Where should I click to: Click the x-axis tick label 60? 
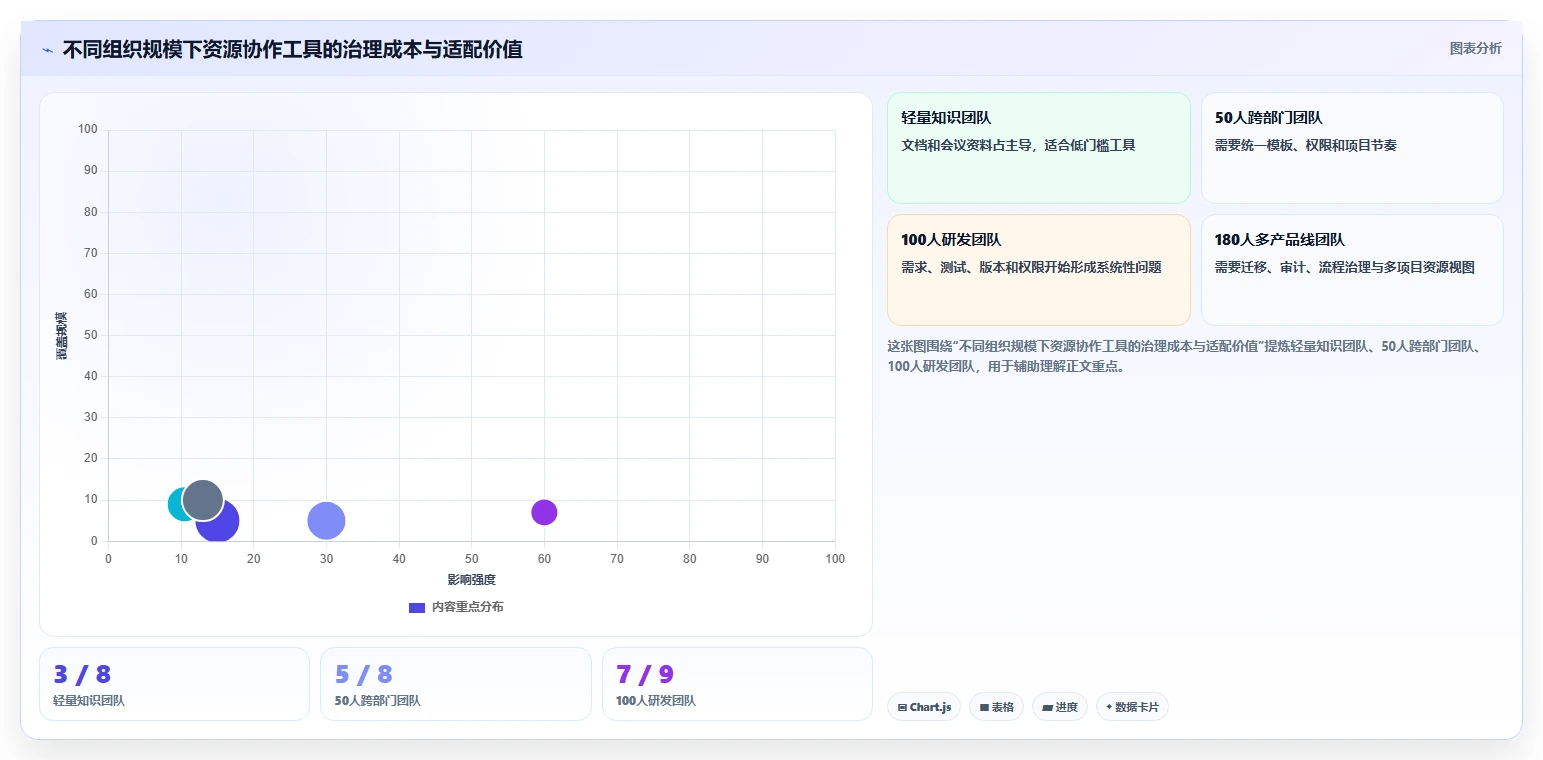pos(544,558)
